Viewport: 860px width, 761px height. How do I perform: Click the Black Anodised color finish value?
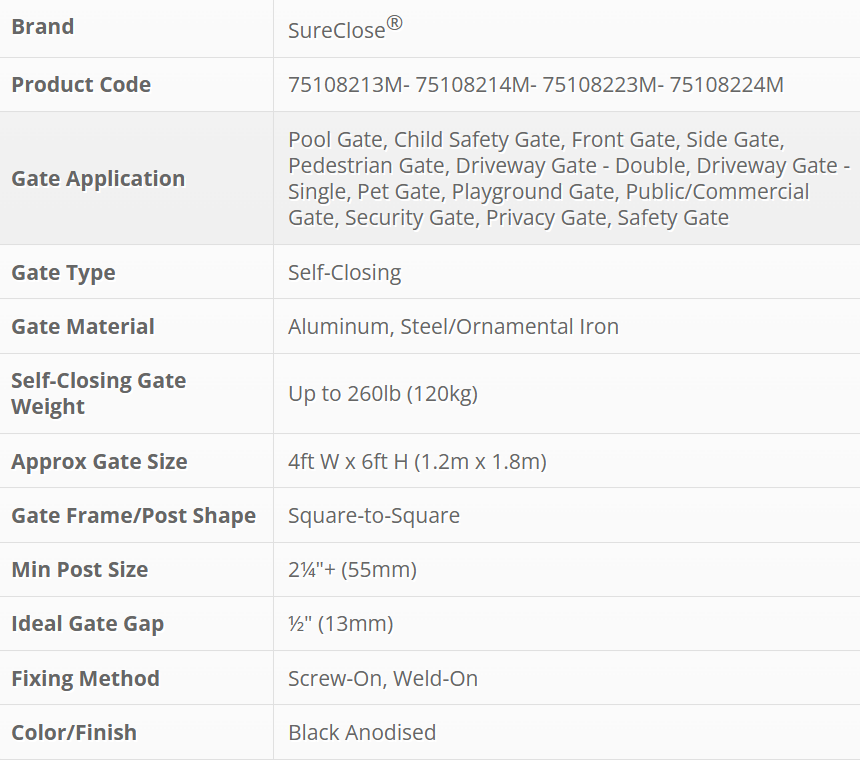point(362,732)
